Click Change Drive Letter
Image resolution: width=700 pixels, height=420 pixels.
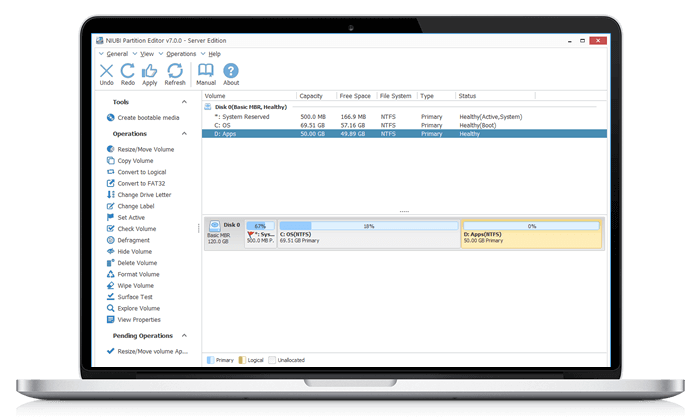pyautogui.click(x=146, y=194)
